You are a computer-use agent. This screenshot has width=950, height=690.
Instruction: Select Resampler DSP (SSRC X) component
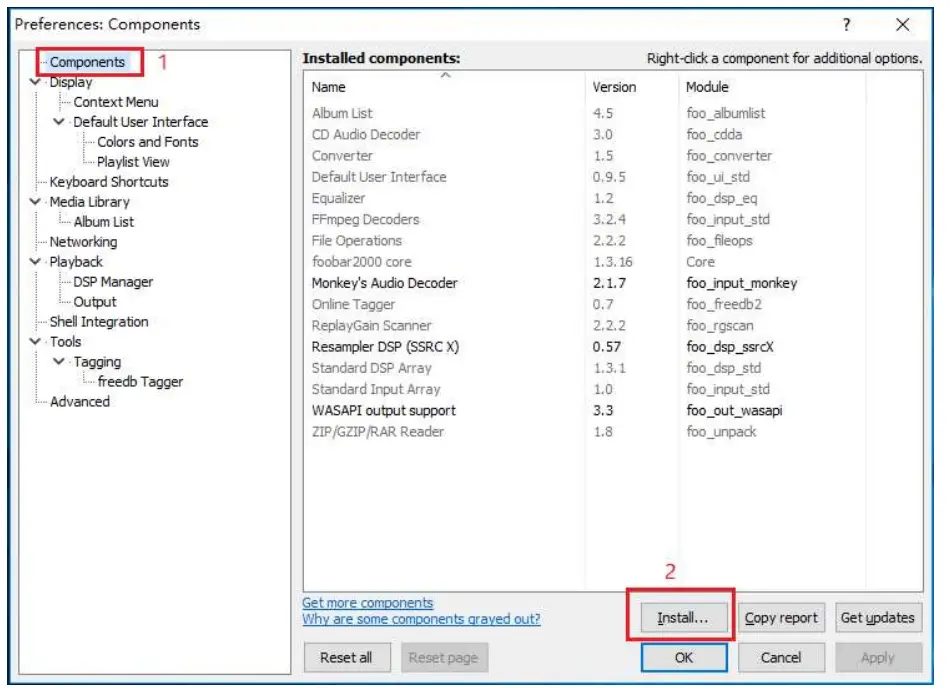pyautogui.click(x=613, y=347)
